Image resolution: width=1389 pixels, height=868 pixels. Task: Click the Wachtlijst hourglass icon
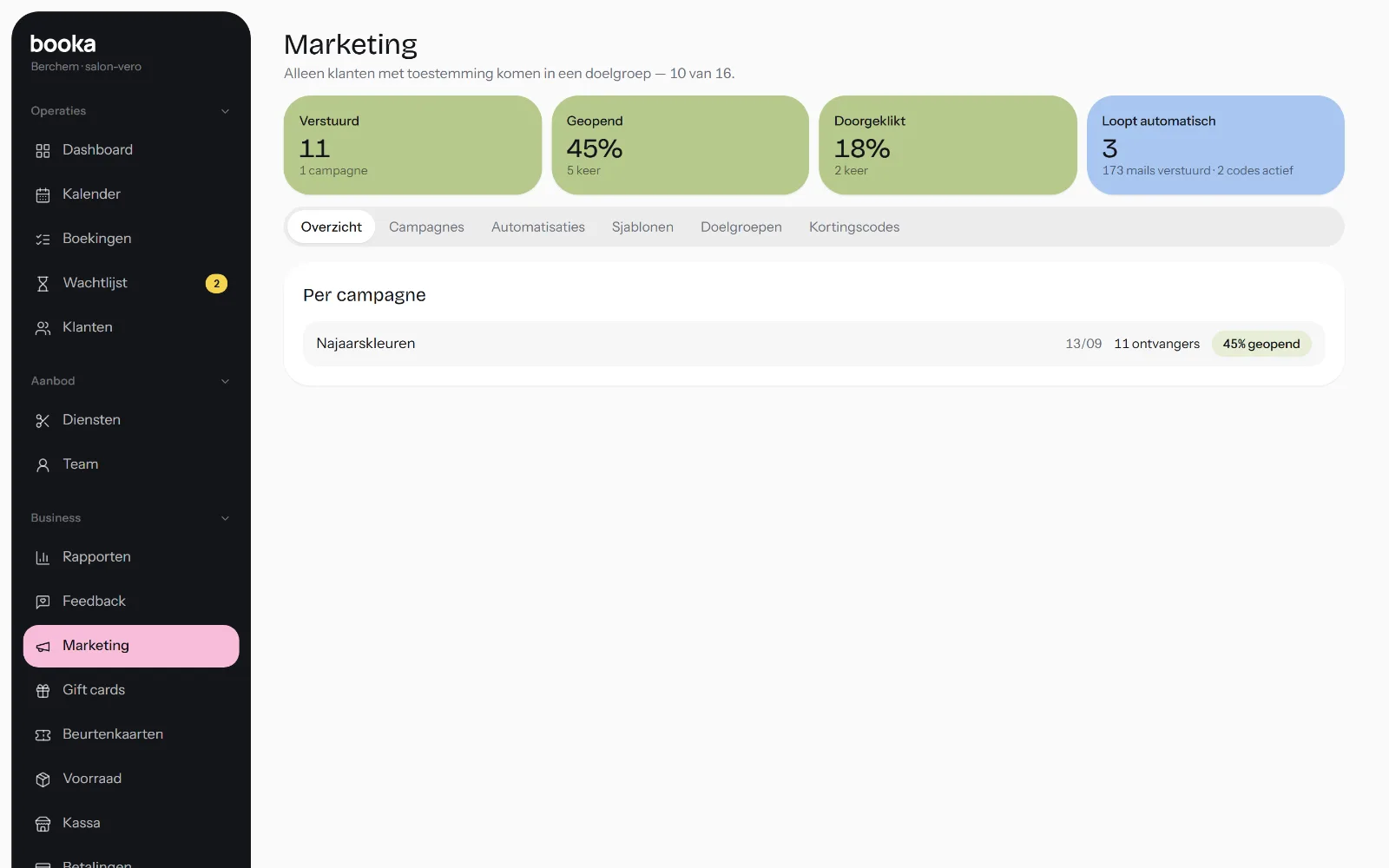(43, 284)
